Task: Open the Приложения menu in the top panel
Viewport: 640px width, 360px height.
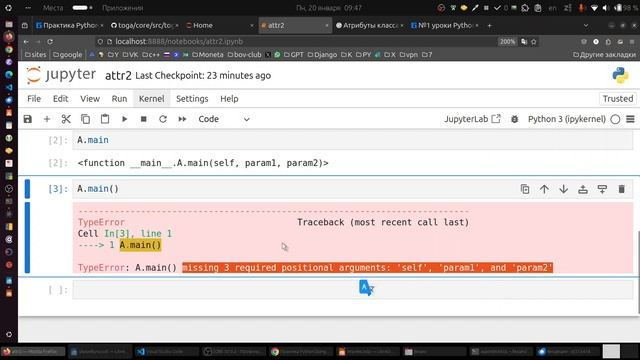Action: pyautogui.click(x=122, y=8)
